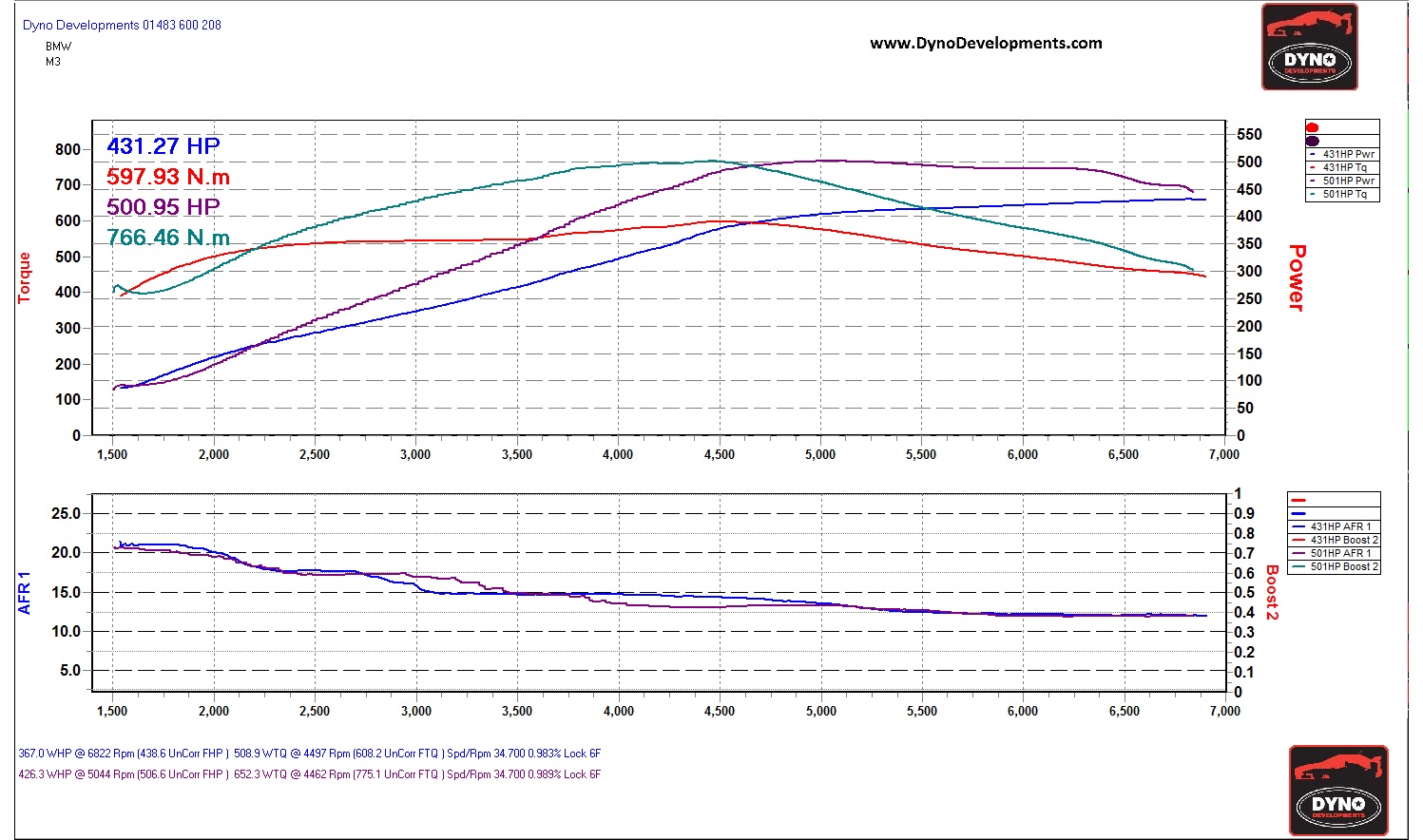Click the 766.46 N.m torque readout

[167, 238]
